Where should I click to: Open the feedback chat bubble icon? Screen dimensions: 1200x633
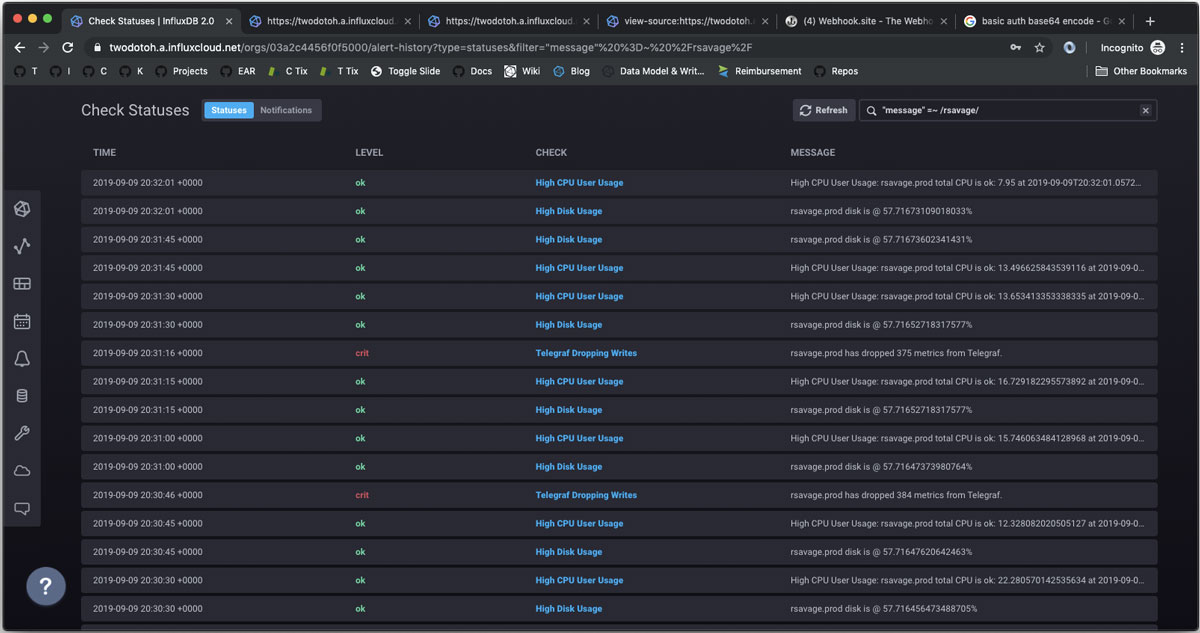[x=22, y=508]
